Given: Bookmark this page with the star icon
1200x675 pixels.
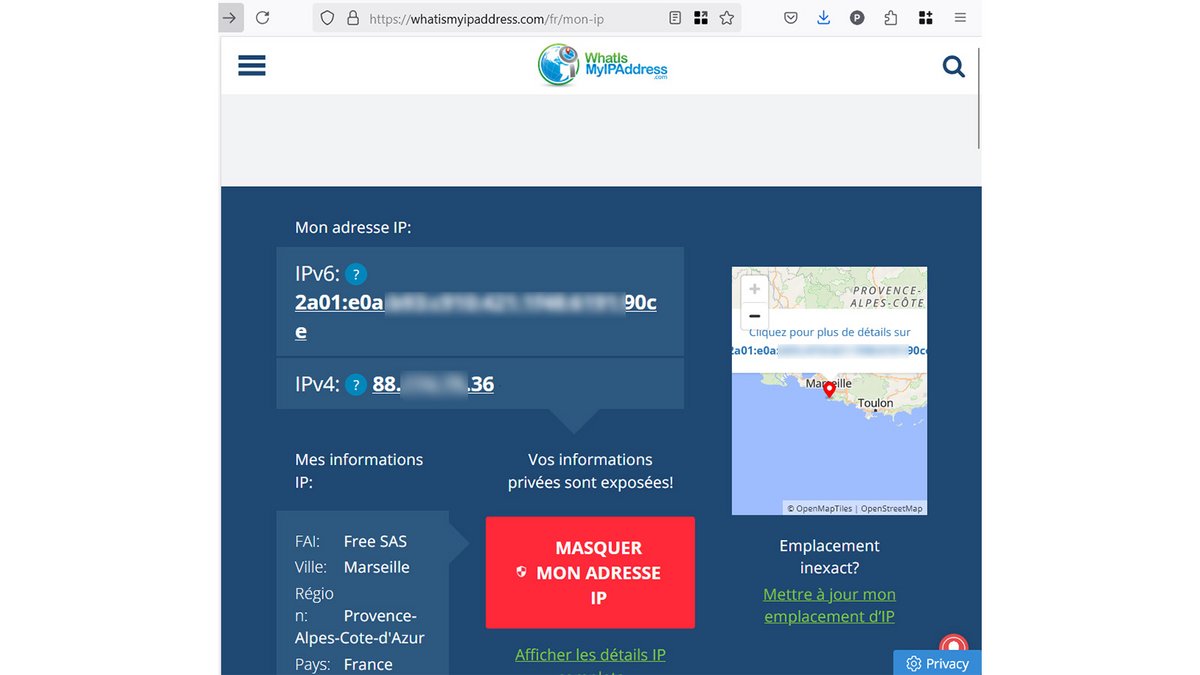Looking at the screenshot, I should [727, 18].
